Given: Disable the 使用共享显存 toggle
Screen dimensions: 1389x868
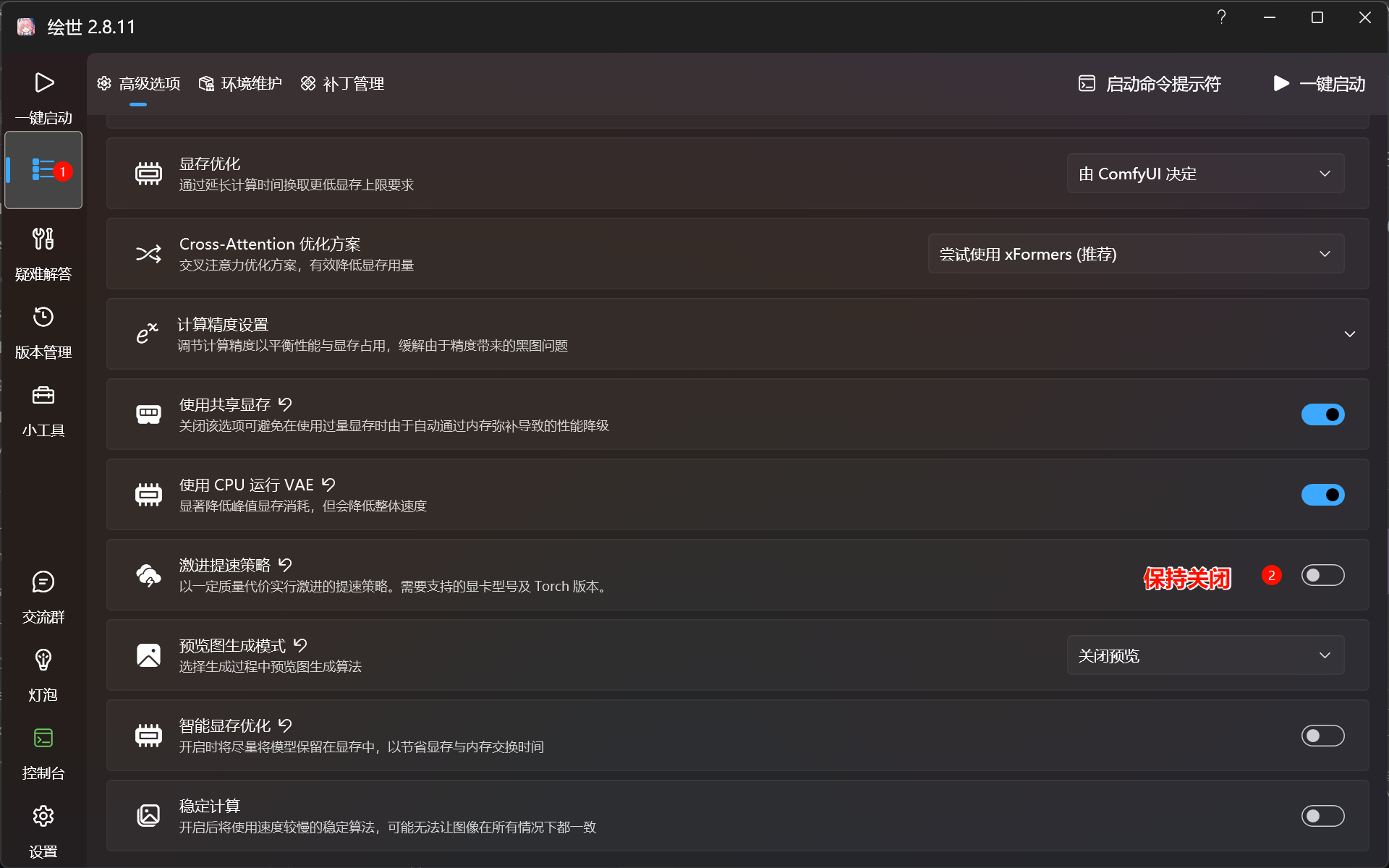Looking at the screenshot, I should point(1322,414).
